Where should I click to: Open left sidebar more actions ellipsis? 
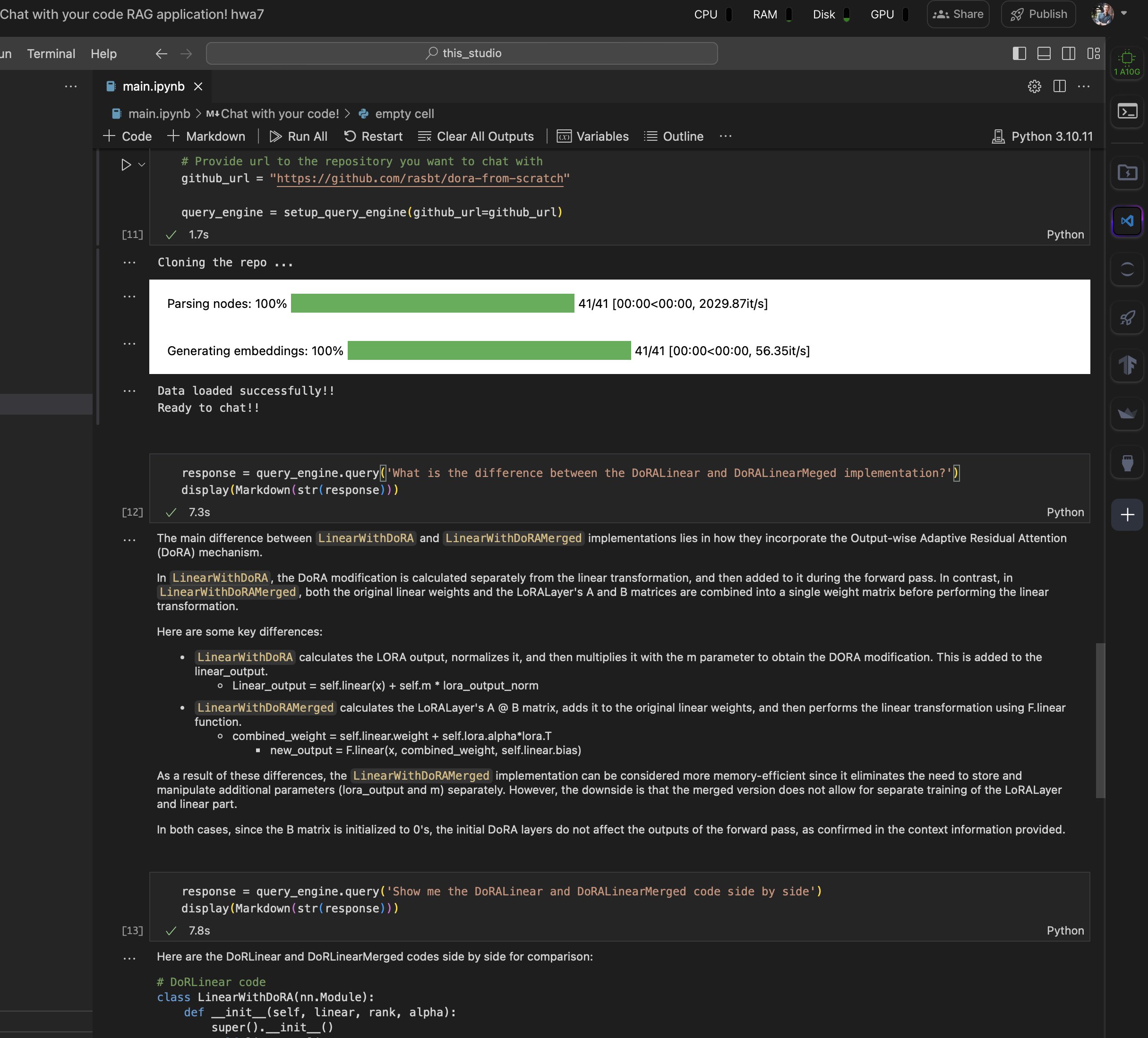click(70, 86)
